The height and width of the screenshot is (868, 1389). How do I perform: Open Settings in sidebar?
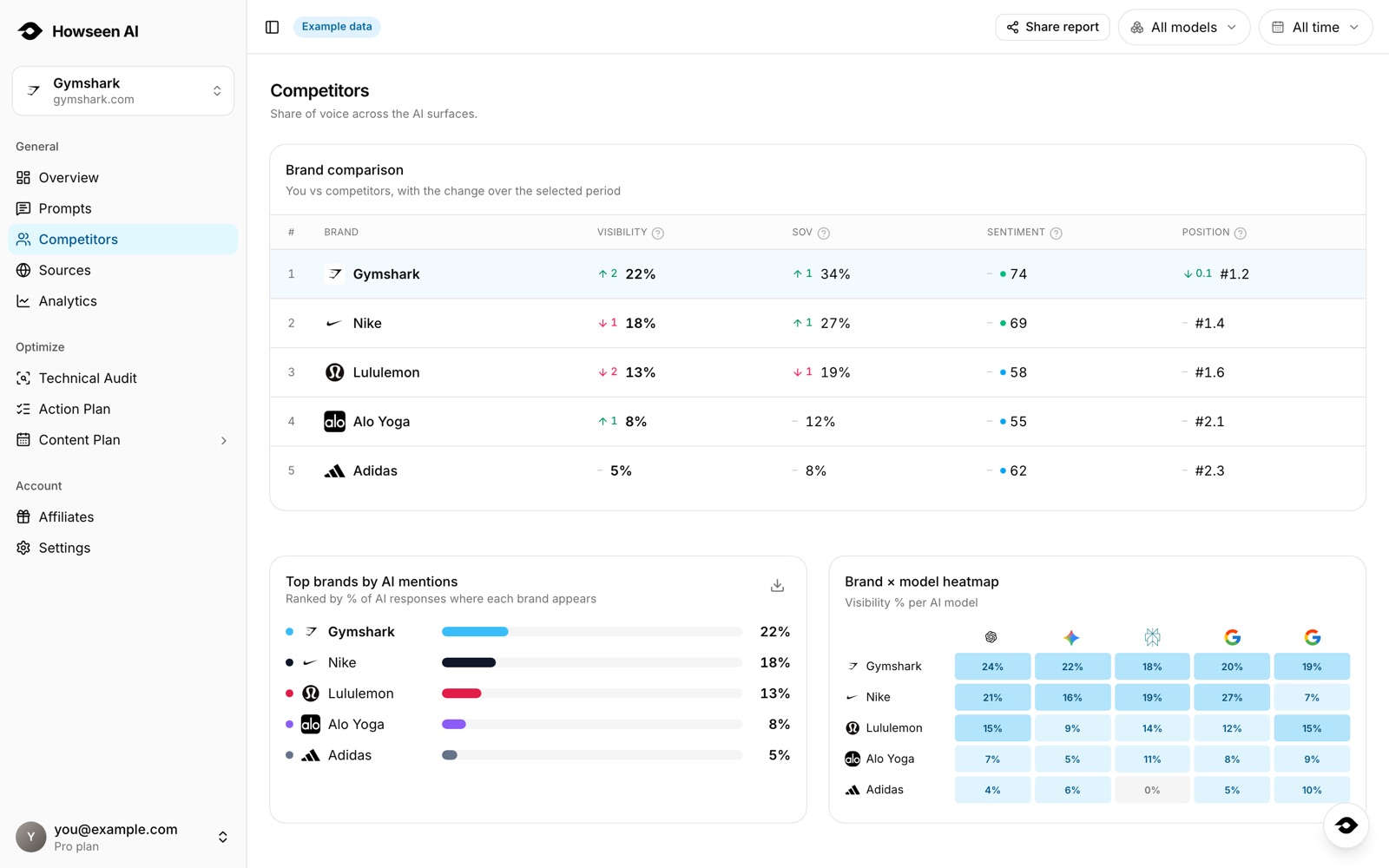pyautogui.click(x=123, y=548)
